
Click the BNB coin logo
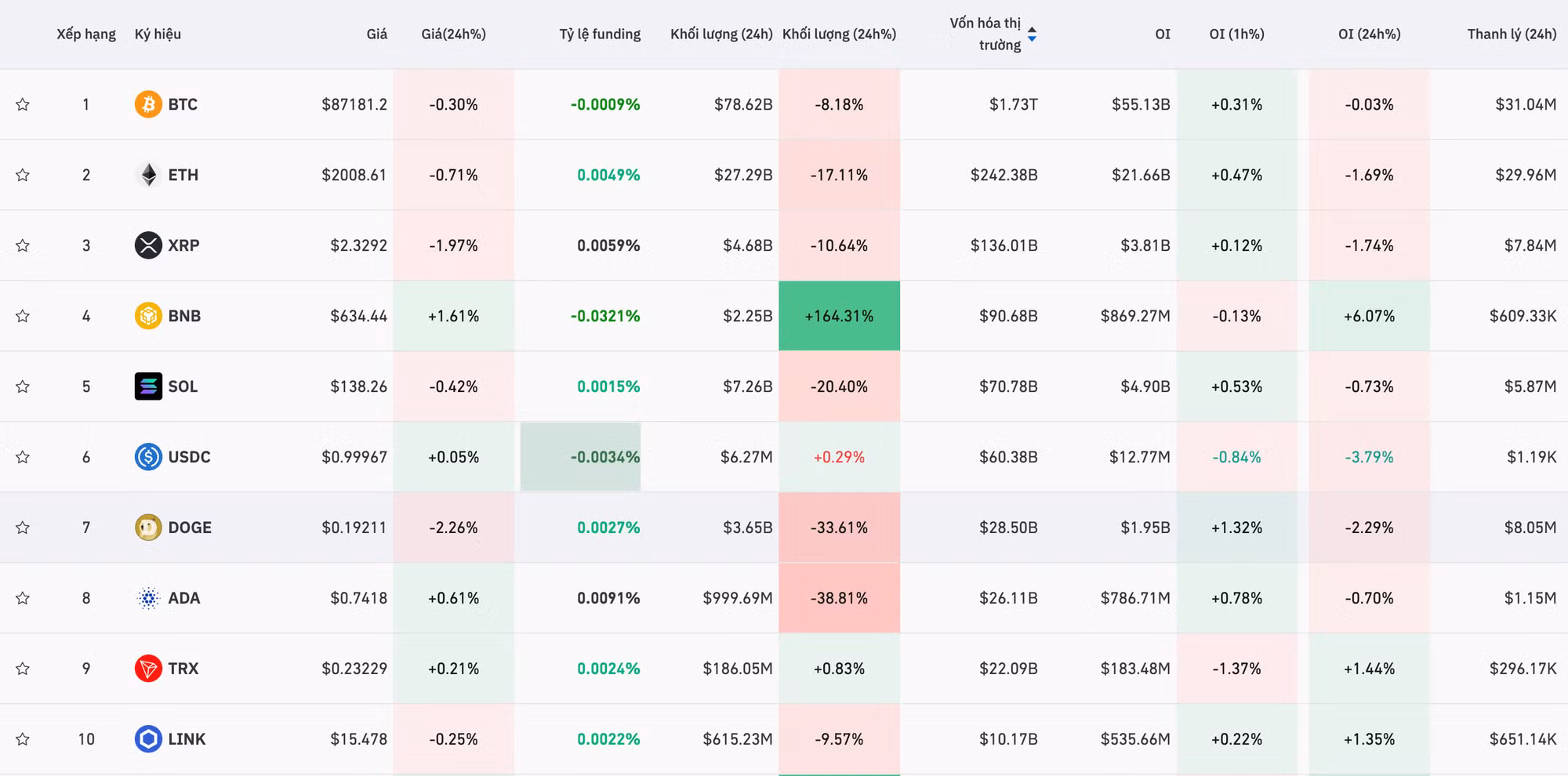tap(148, 316)
